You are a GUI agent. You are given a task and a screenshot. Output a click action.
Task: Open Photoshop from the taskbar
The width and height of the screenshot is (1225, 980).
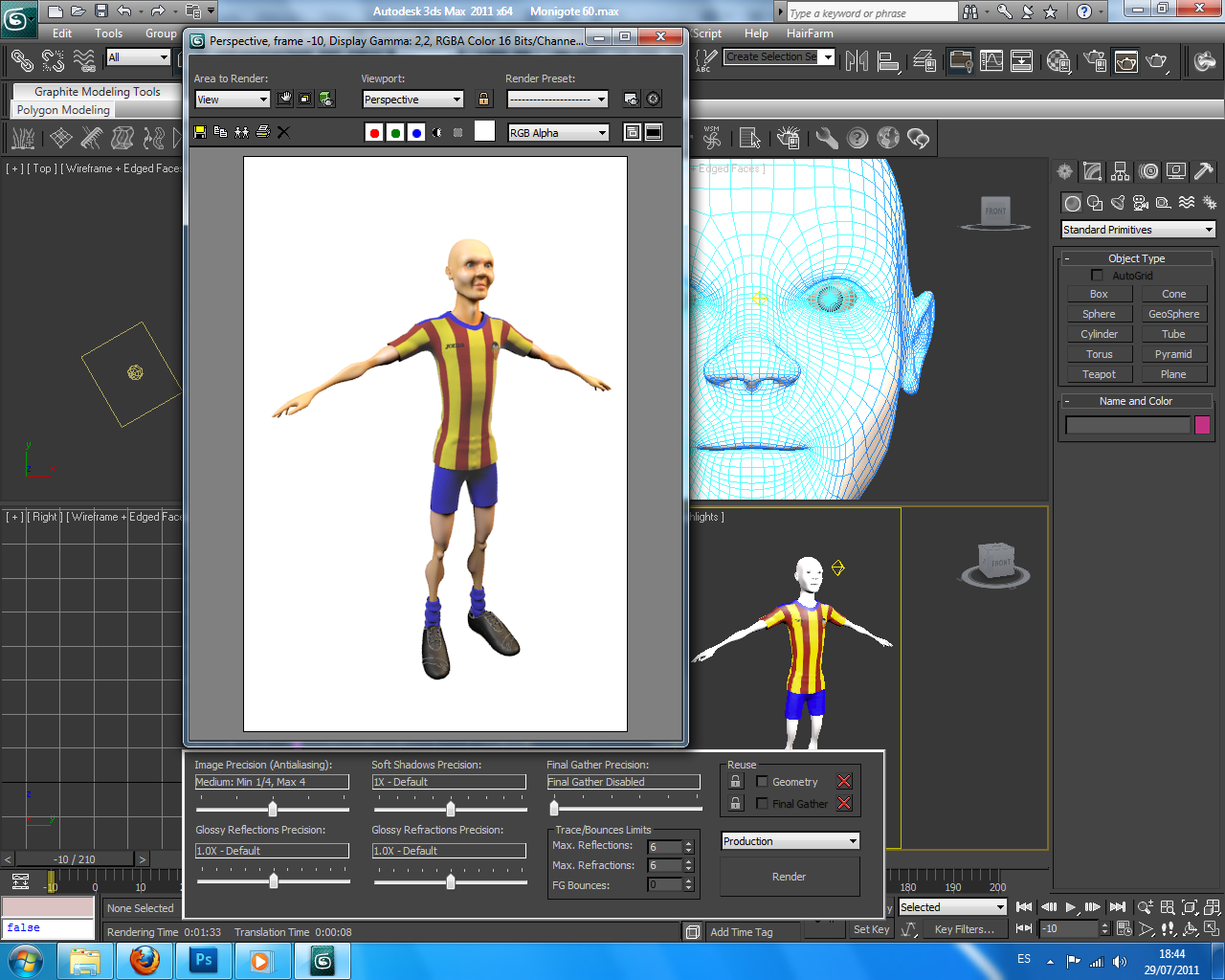click(x=204, y=960)
